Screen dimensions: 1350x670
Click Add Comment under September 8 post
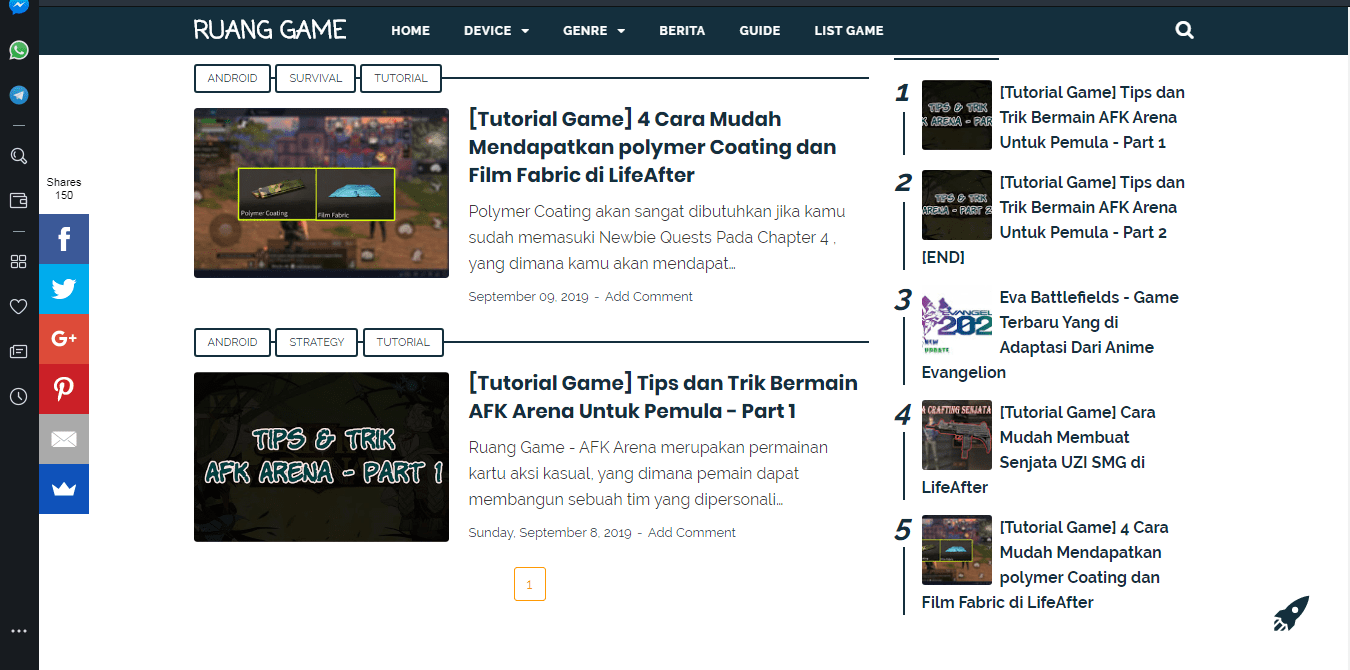(x=692, y=533)
